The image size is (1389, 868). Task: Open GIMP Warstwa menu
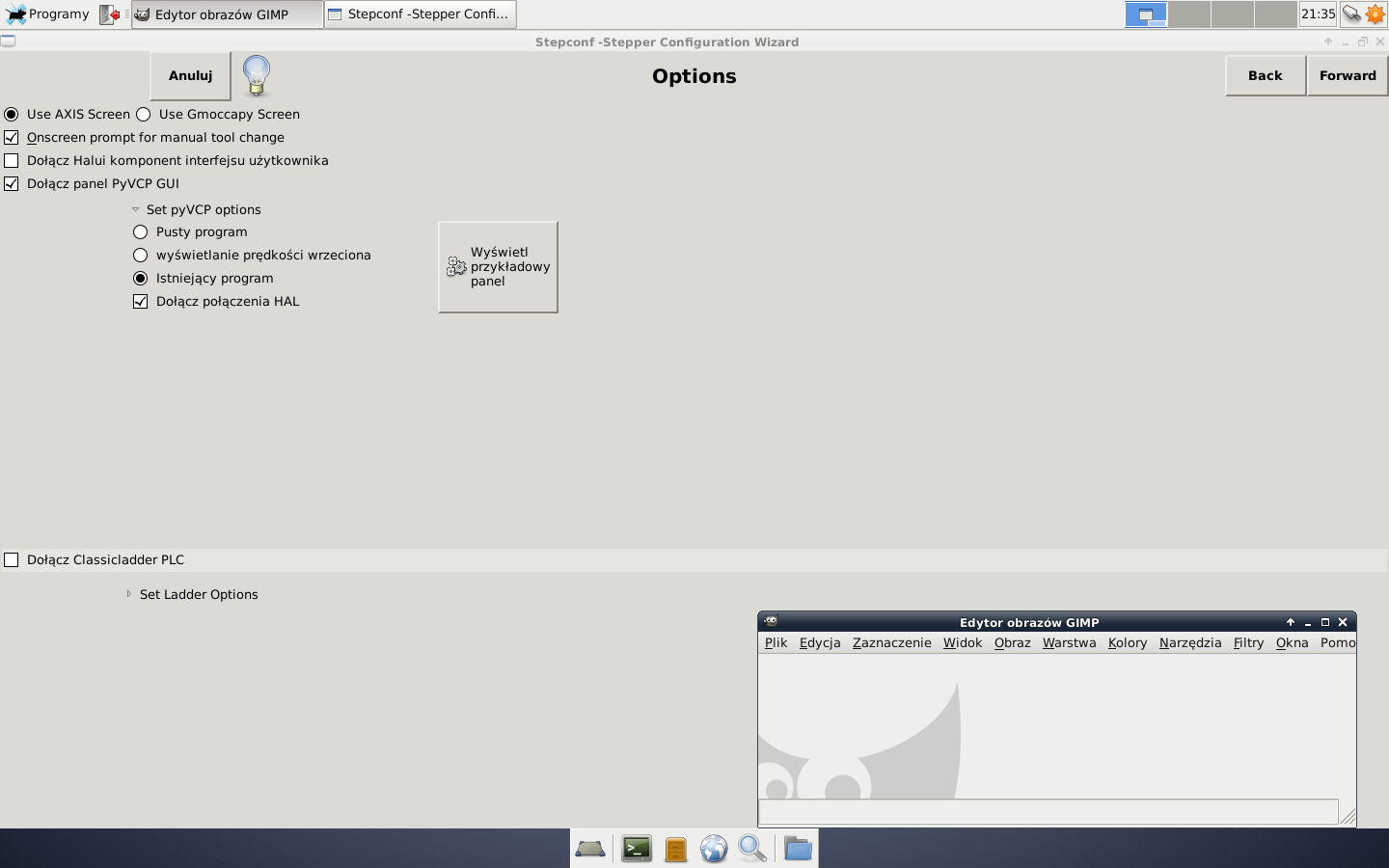click(1069, 642)
